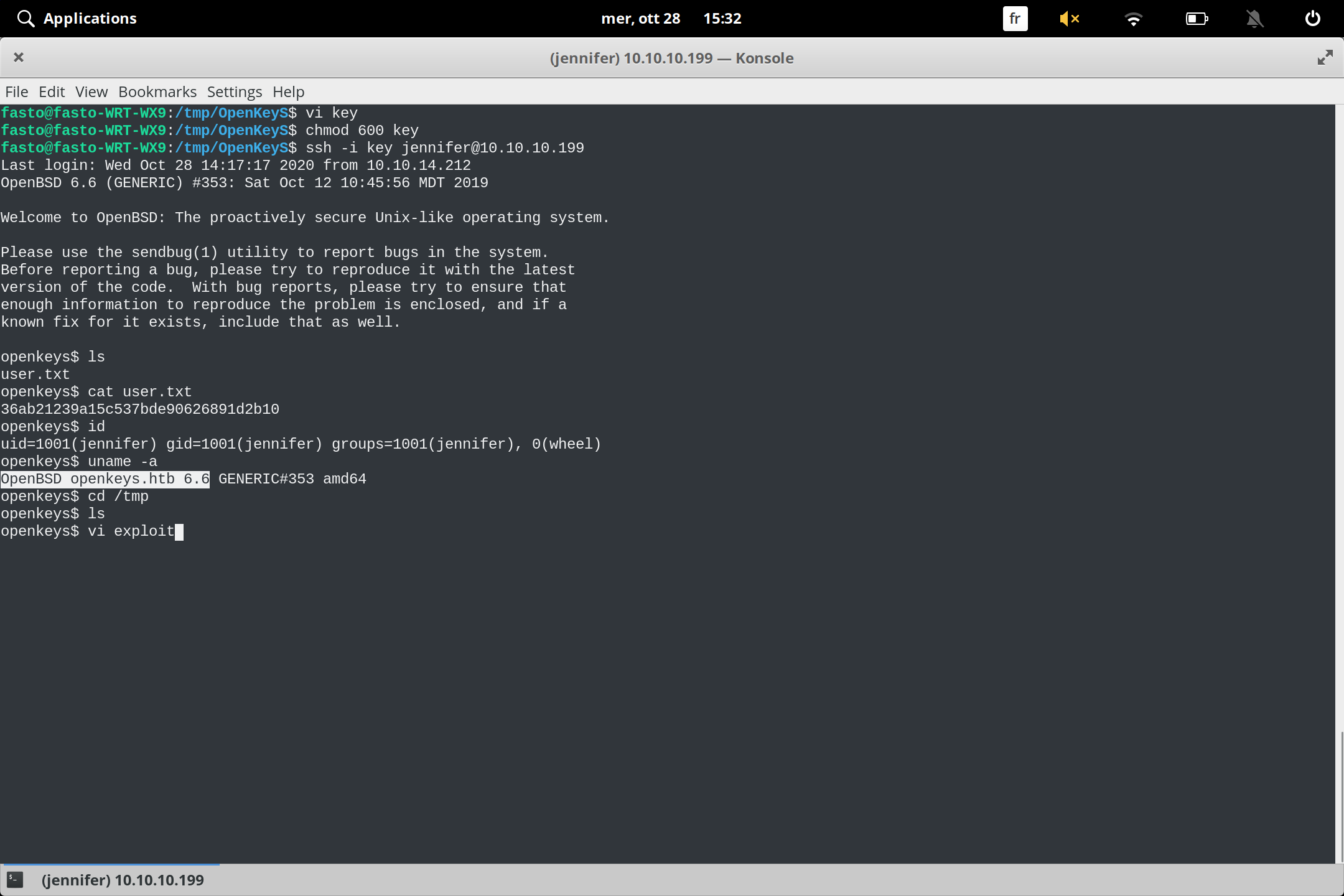Image resolution: width=1344 pixels, height=896 pixels.
Task: Unmute audio via the crossed speaker icon
Action: [1070, 19]
